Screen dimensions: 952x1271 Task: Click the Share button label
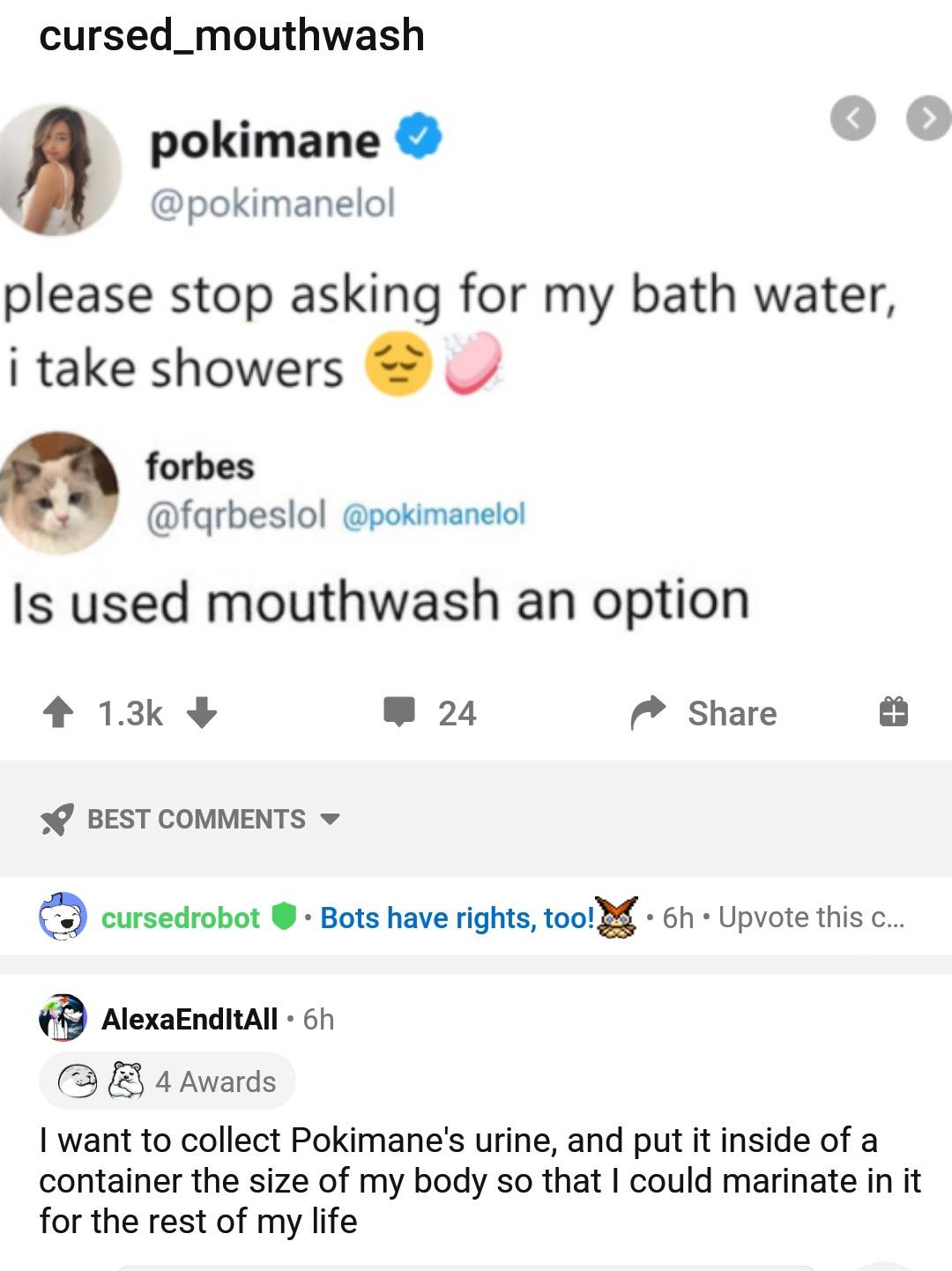pos(732,713)
